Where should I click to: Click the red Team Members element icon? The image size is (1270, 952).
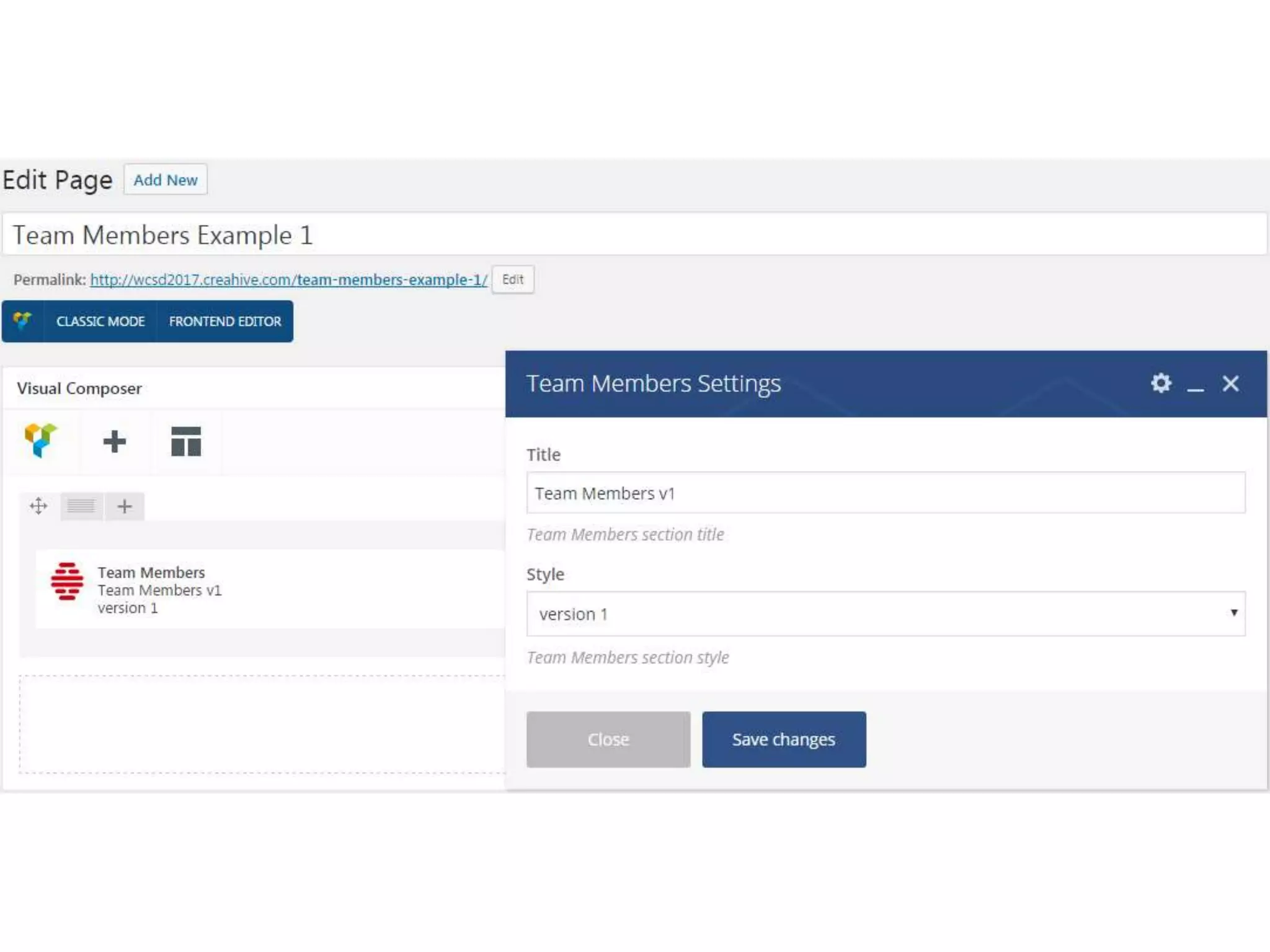click(67, 581)
